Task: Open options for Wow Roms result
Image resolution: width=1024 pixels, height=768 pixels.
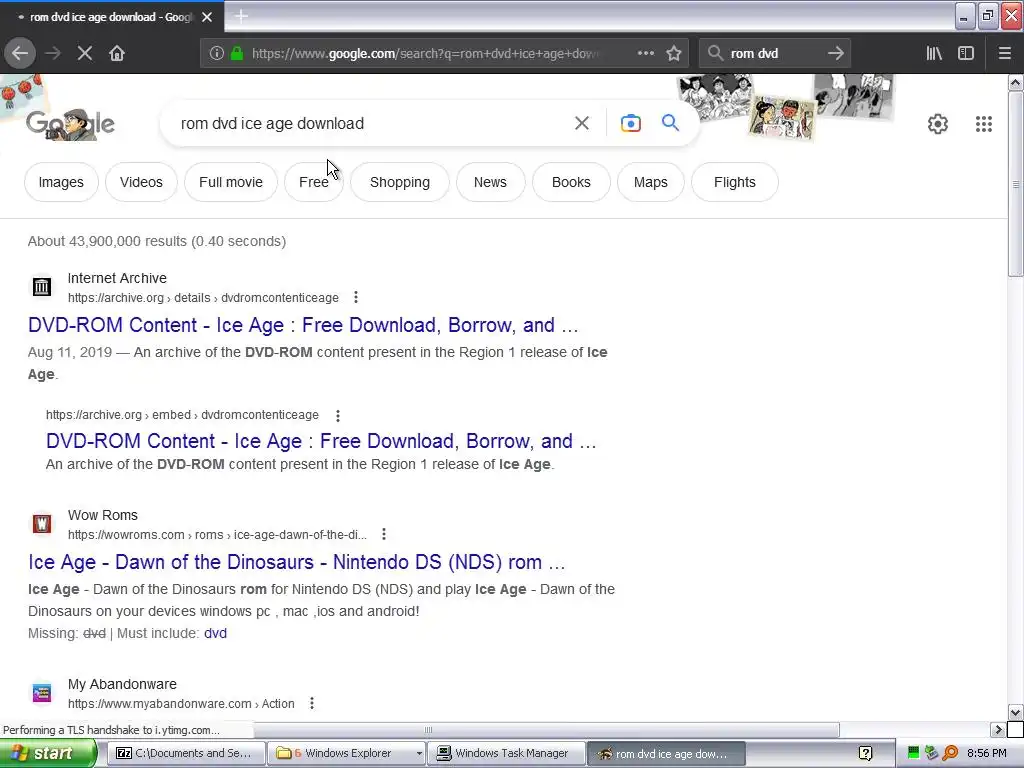Action: 384,534
